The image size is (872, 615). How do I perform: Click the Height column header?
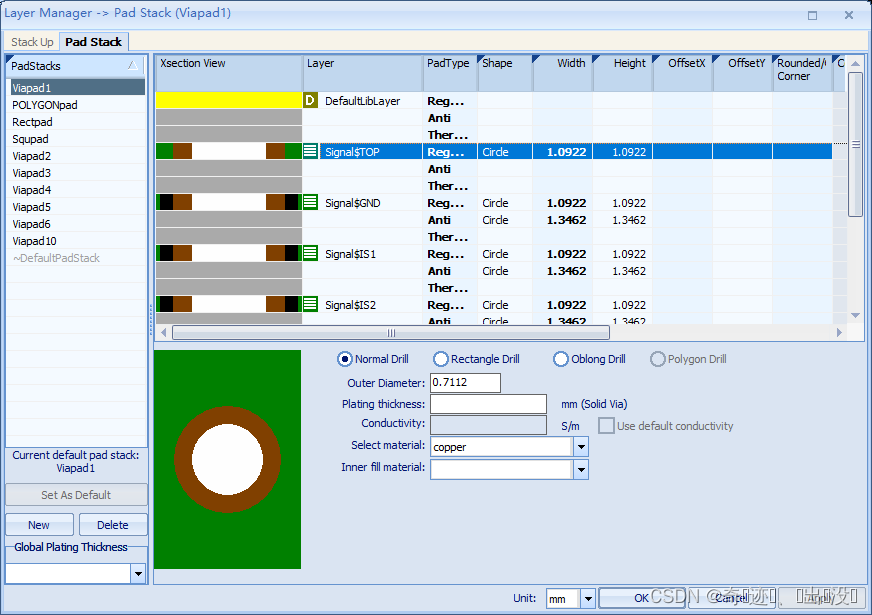tap(623, 73)
